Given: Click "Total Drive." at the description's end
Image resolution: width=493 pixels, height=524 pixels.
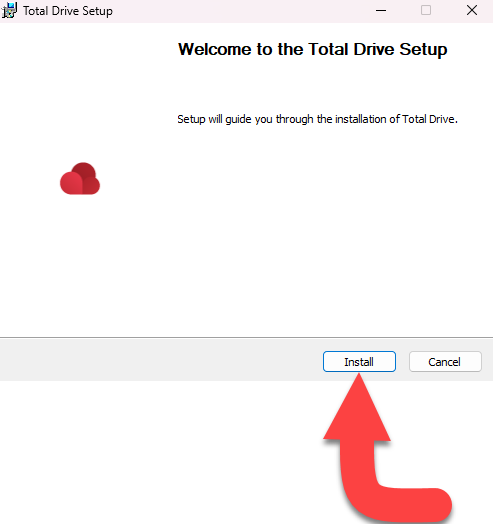Looking at the screenshot, I should pos(429,119).
